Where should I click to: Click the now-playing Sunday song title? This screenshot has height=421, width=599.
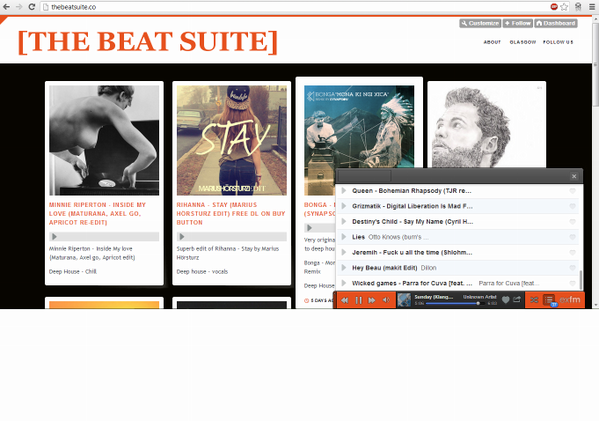(434, 297)
